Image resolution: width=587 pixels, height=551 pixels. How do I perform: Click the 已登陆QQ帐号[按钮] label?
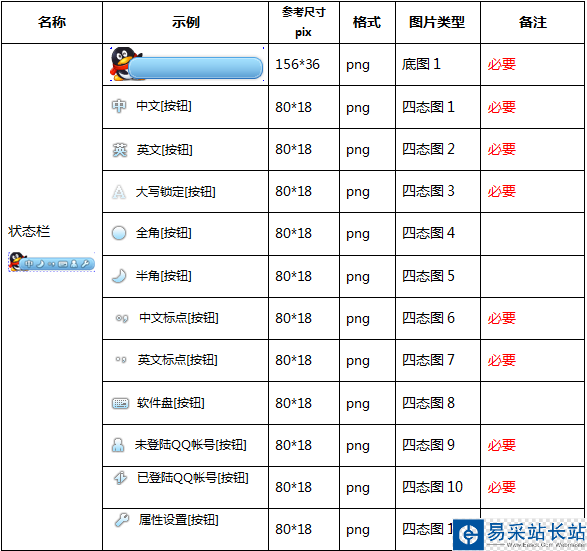point(193,478)
